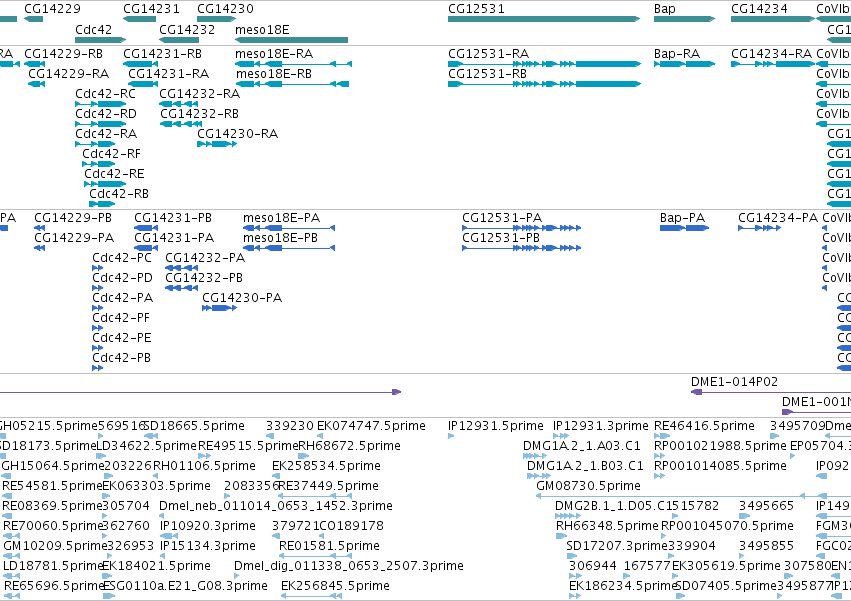This screenshot has width=851, height=601.
Task: Click the DME1-014P02 feature label
Action: pyautogui.click(x=734, y=382)
